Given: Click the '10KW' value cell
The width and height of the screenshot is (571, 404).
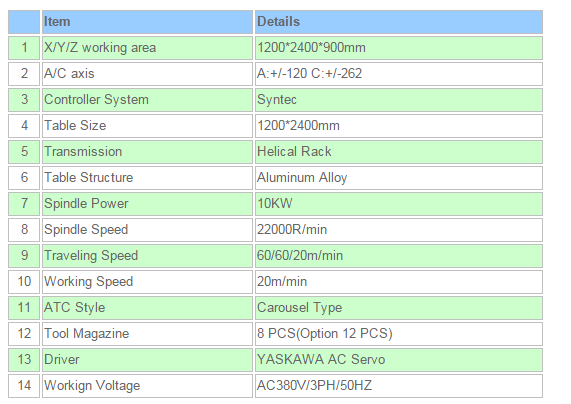Looking at the screenshot, I should coord(399,204).
